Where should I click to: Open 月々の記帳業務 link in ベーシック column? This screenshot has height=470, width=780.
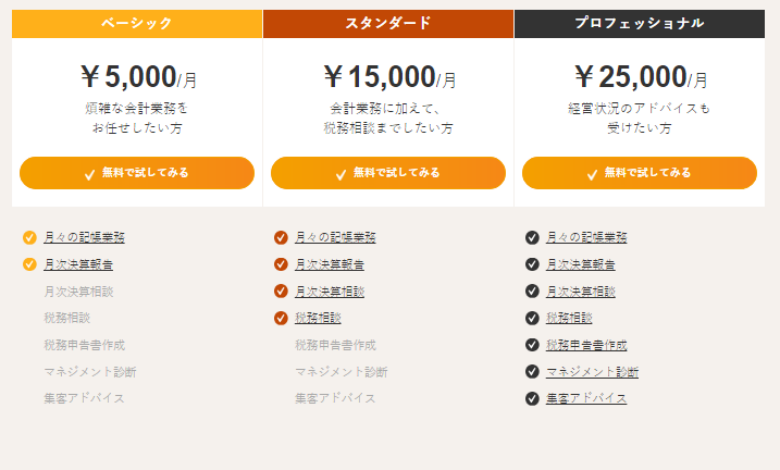click(x=84, y=238)
